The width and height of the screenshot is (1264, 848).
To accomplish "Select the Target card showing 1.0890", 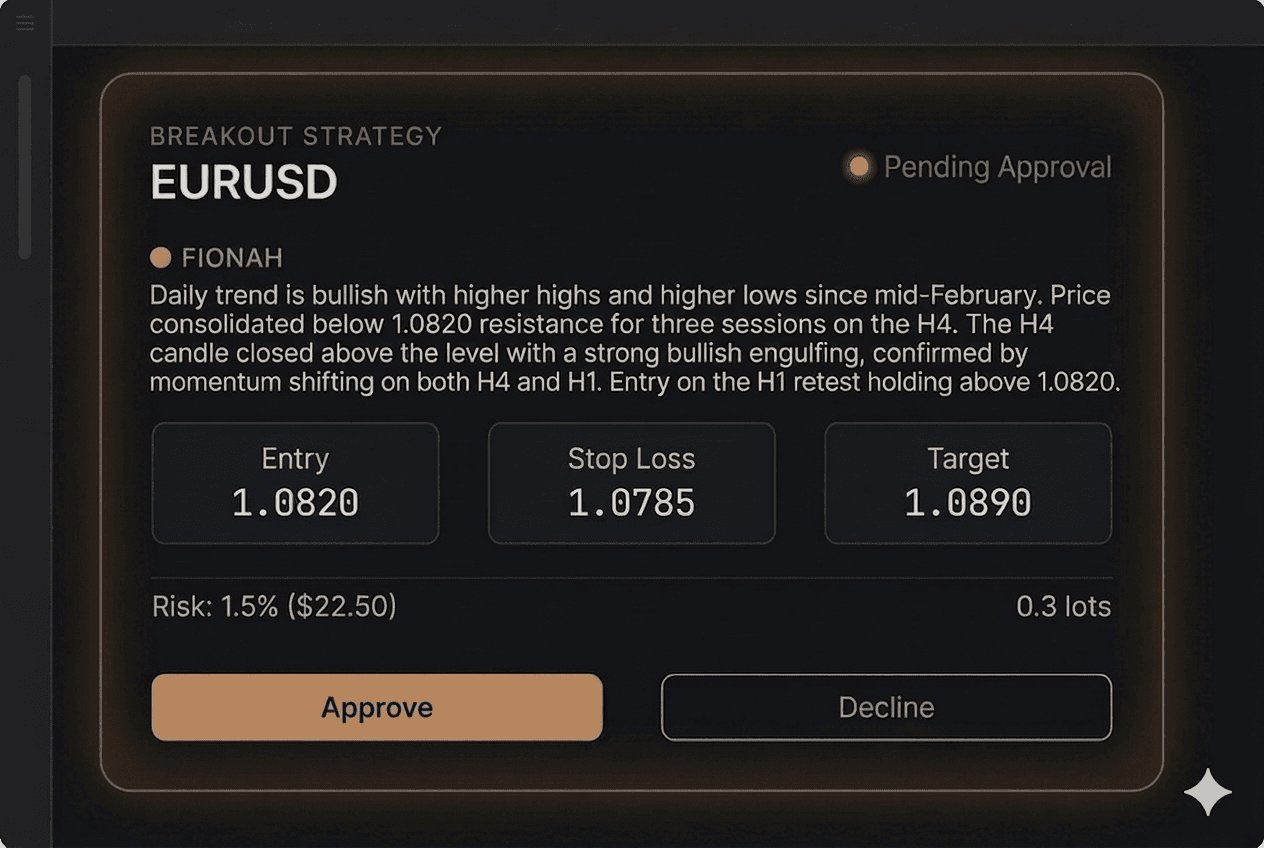I will tap(967, 483).
